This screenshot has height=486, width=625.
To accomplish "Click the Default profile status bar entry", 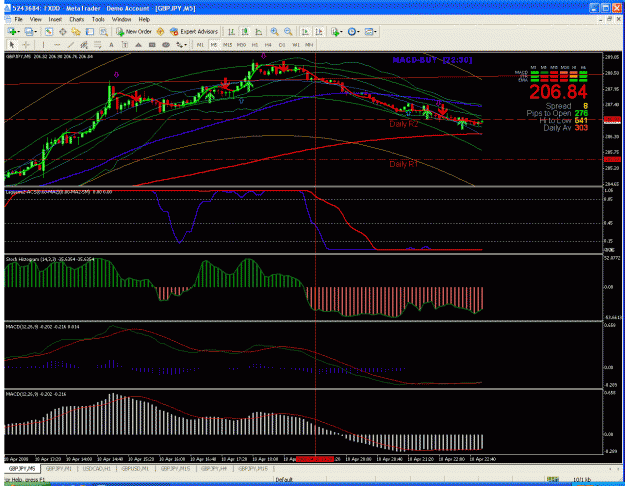I will point(284,480).
